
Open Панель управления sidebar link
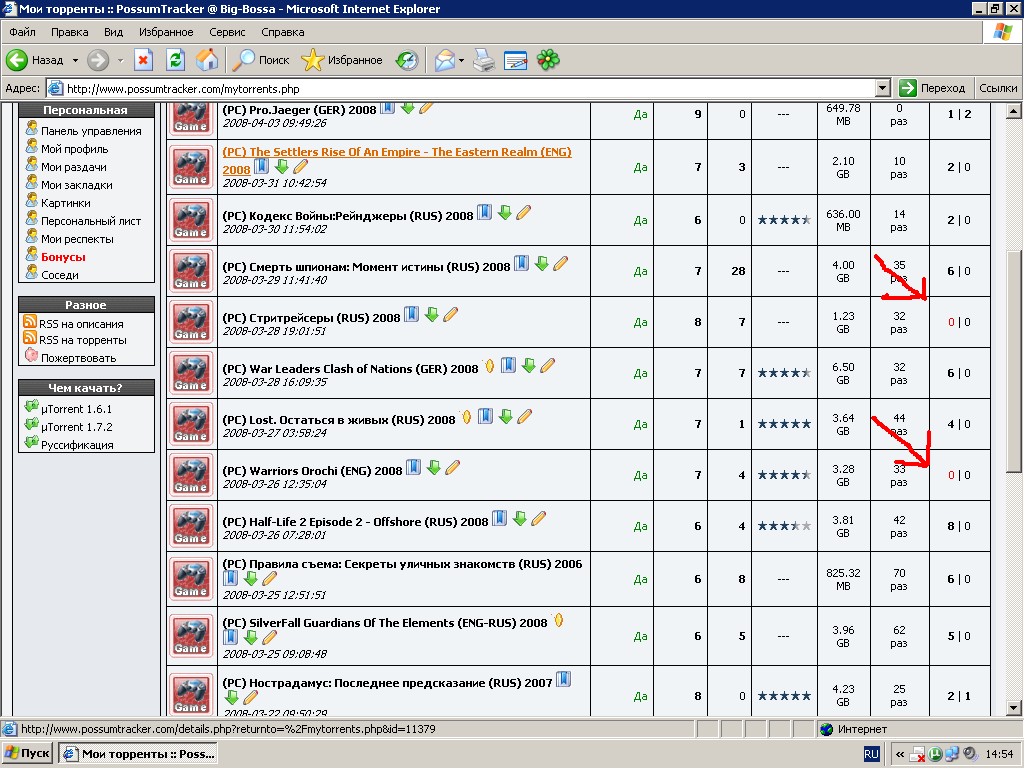91,131
